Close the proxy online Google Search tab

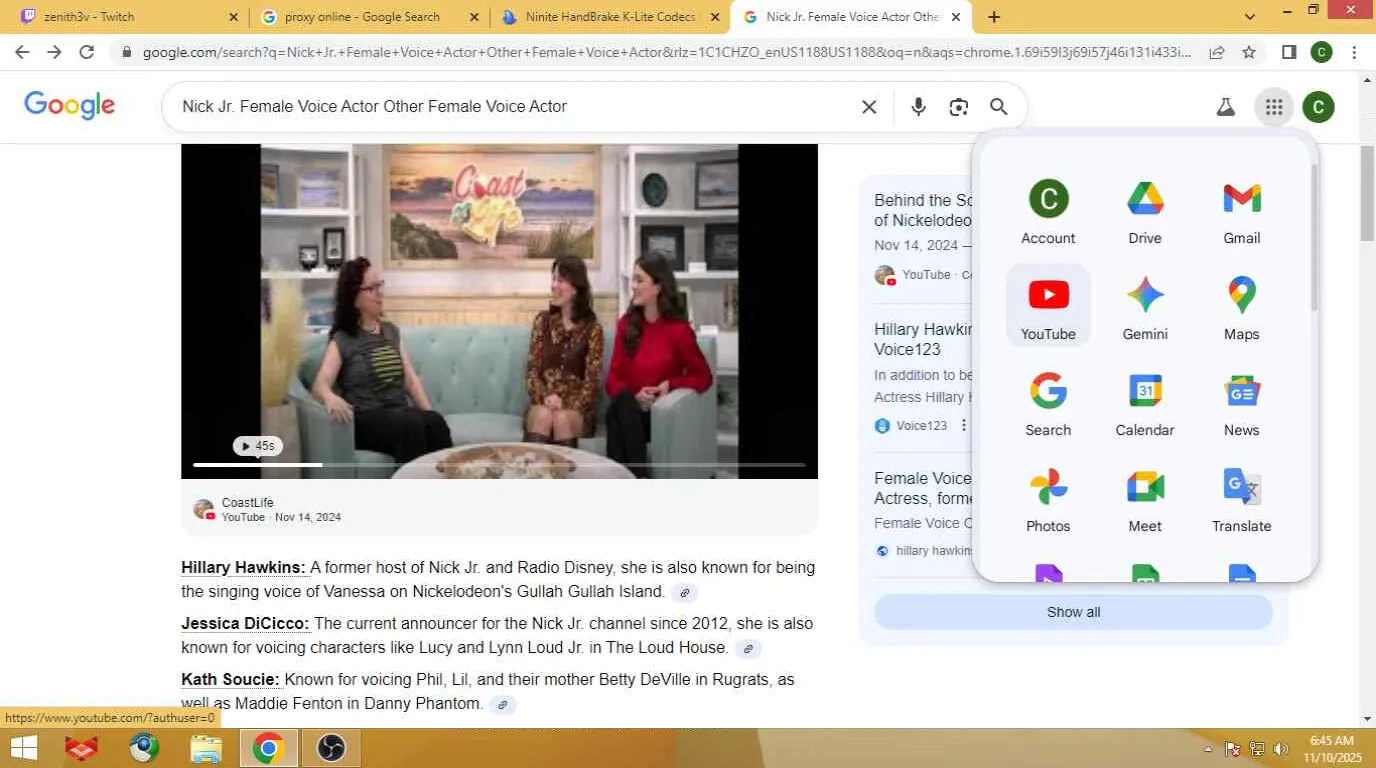click(474, 17)
